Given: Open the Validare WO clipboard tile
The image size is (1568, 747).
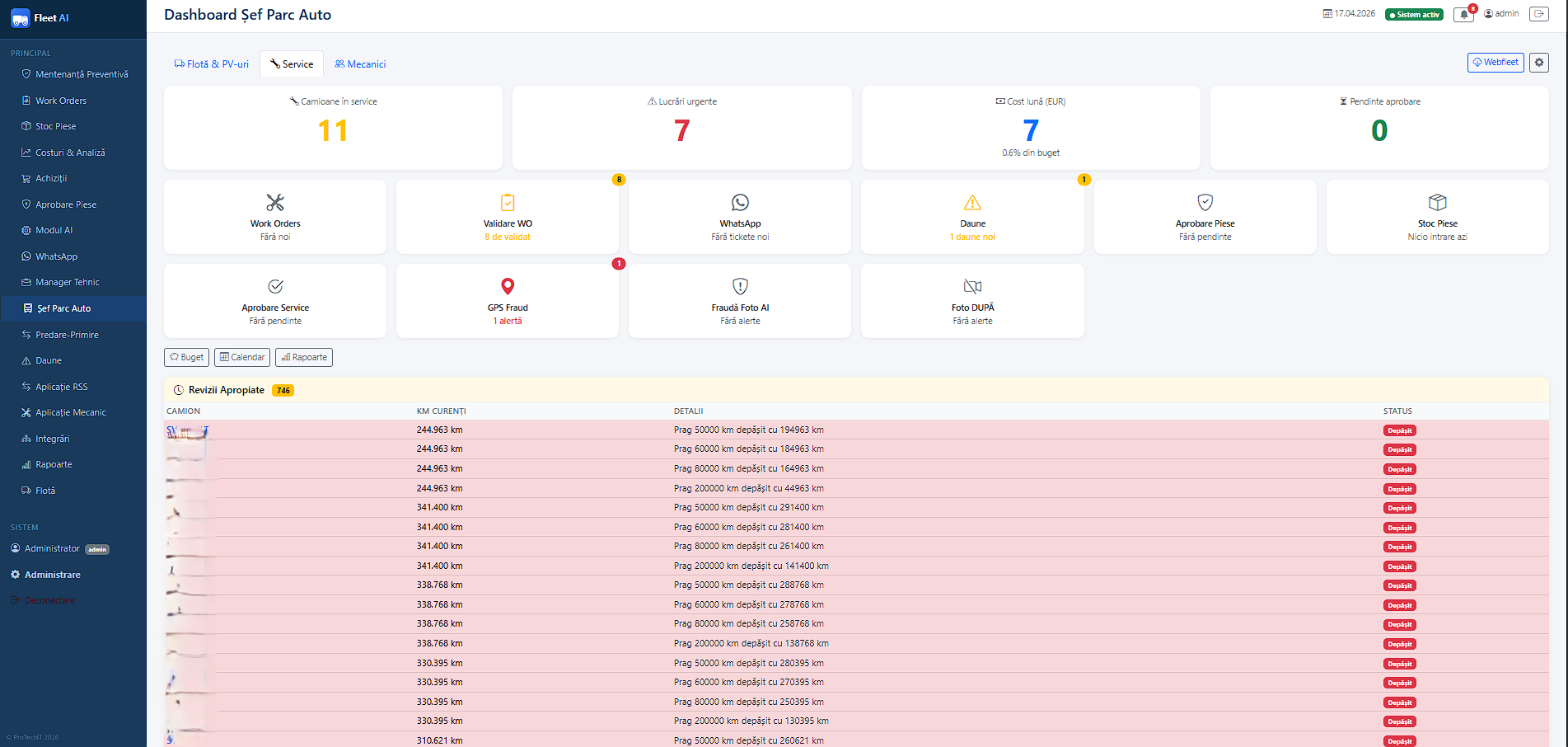Looking at the screenshot, I should [508, 218].
